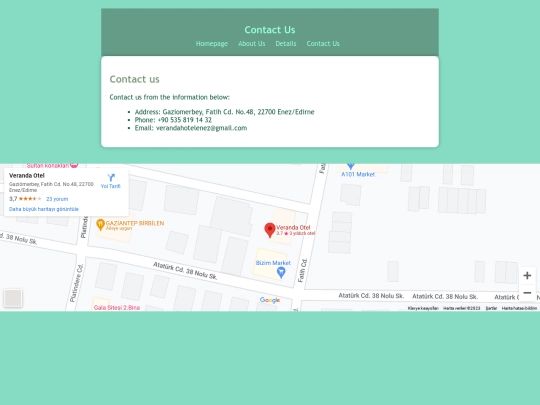
Task: Click the A101 Market map pin
Action: [x=351, y=166]
